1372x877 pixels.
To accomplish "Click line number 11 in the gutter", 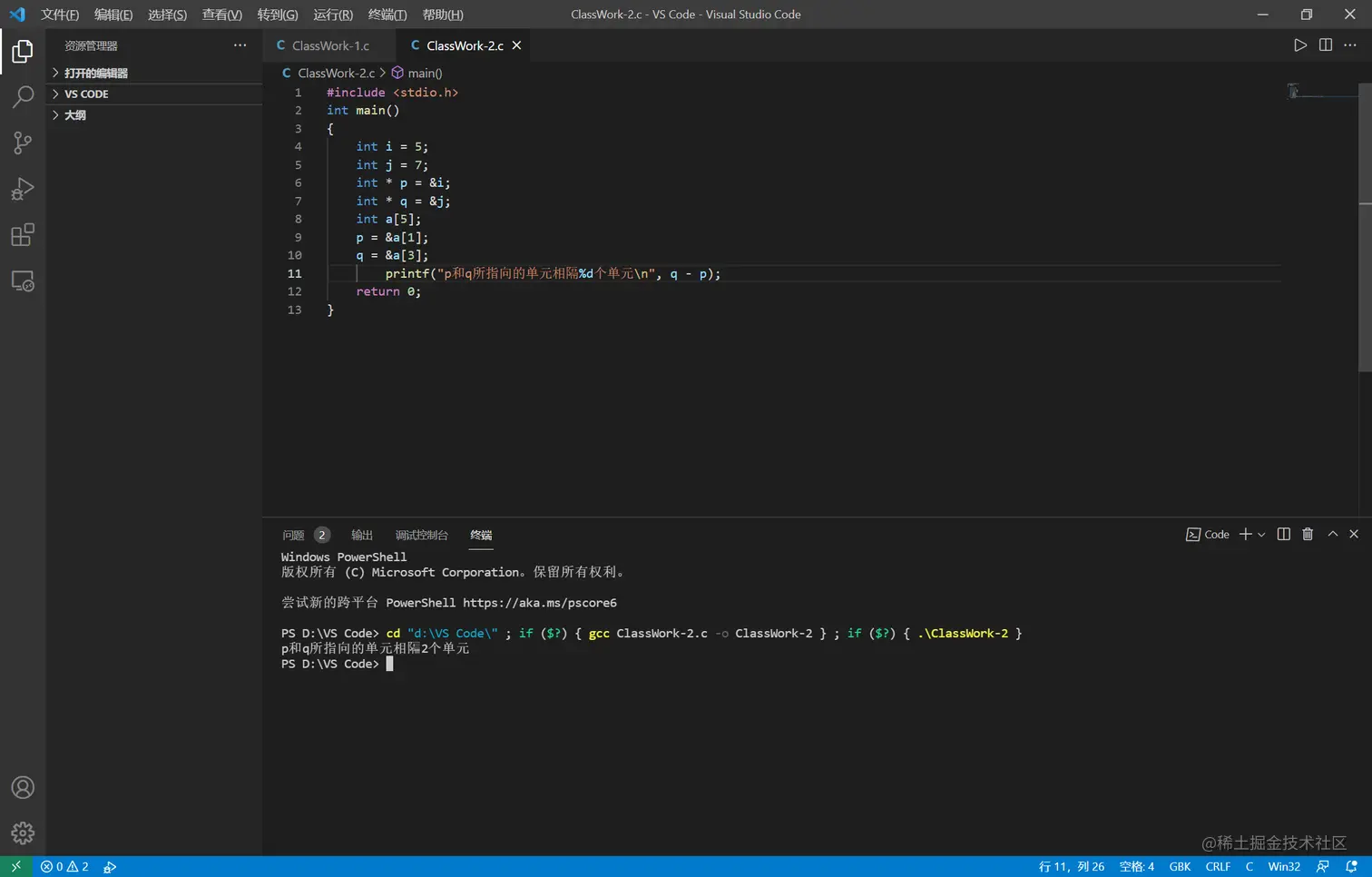I will click(295, 273).
